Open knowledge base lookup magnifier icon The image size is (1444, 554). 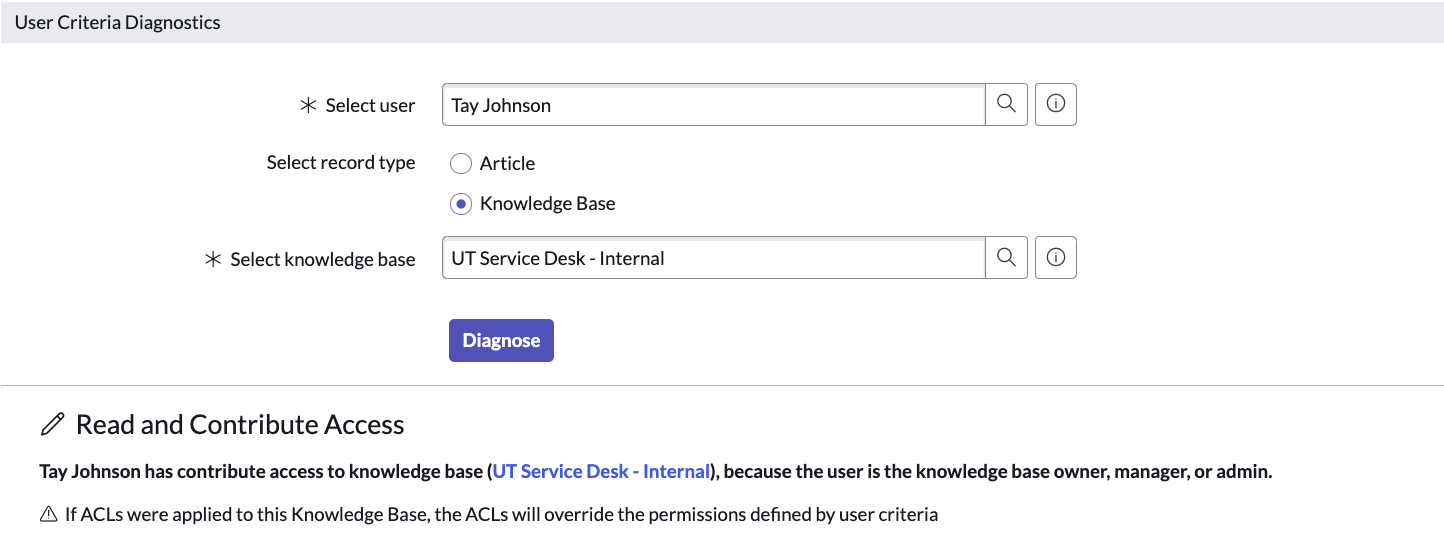[1006, 258]
